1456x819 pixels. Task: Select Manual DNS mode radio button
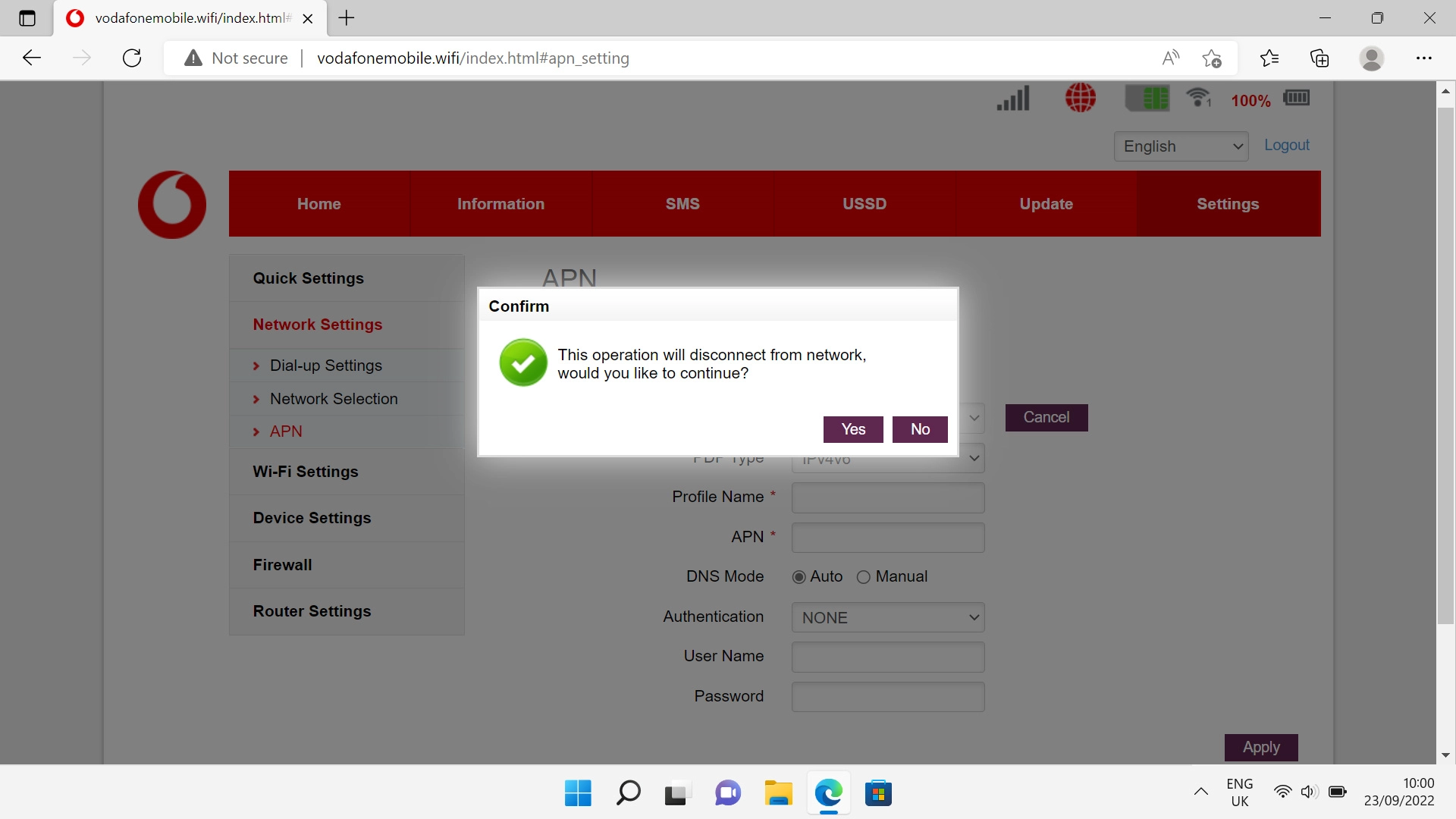tap(863, 577)
